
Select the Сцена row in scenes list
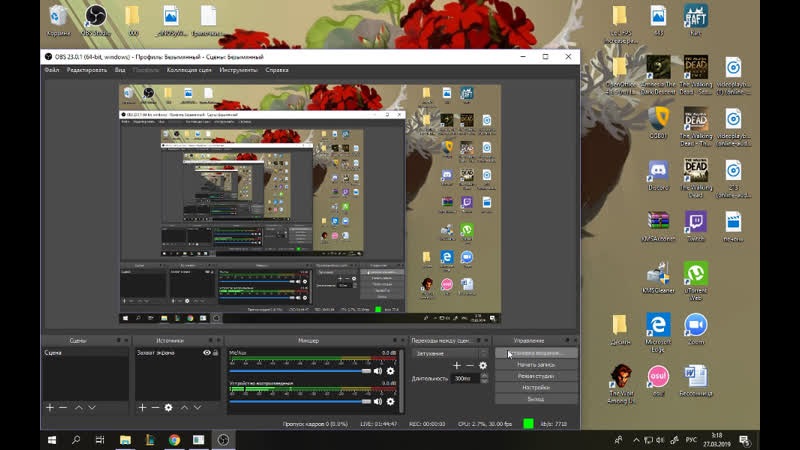tap(85, 353)
